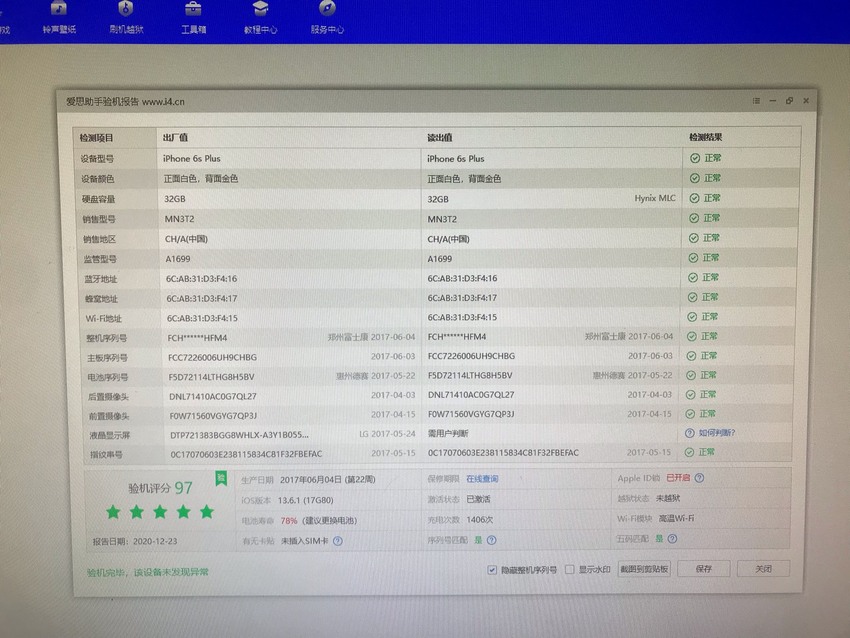
Task: Click the 需用户判断 text in 液晶显示屏 row
Action: pyautogui.click(x=448, y=433)
